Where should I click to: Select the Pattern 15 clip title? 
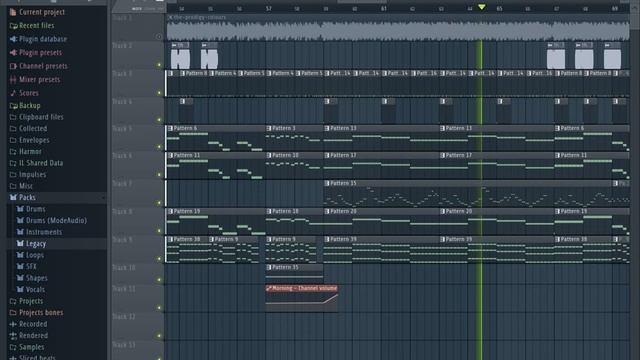tap(343, 184)
